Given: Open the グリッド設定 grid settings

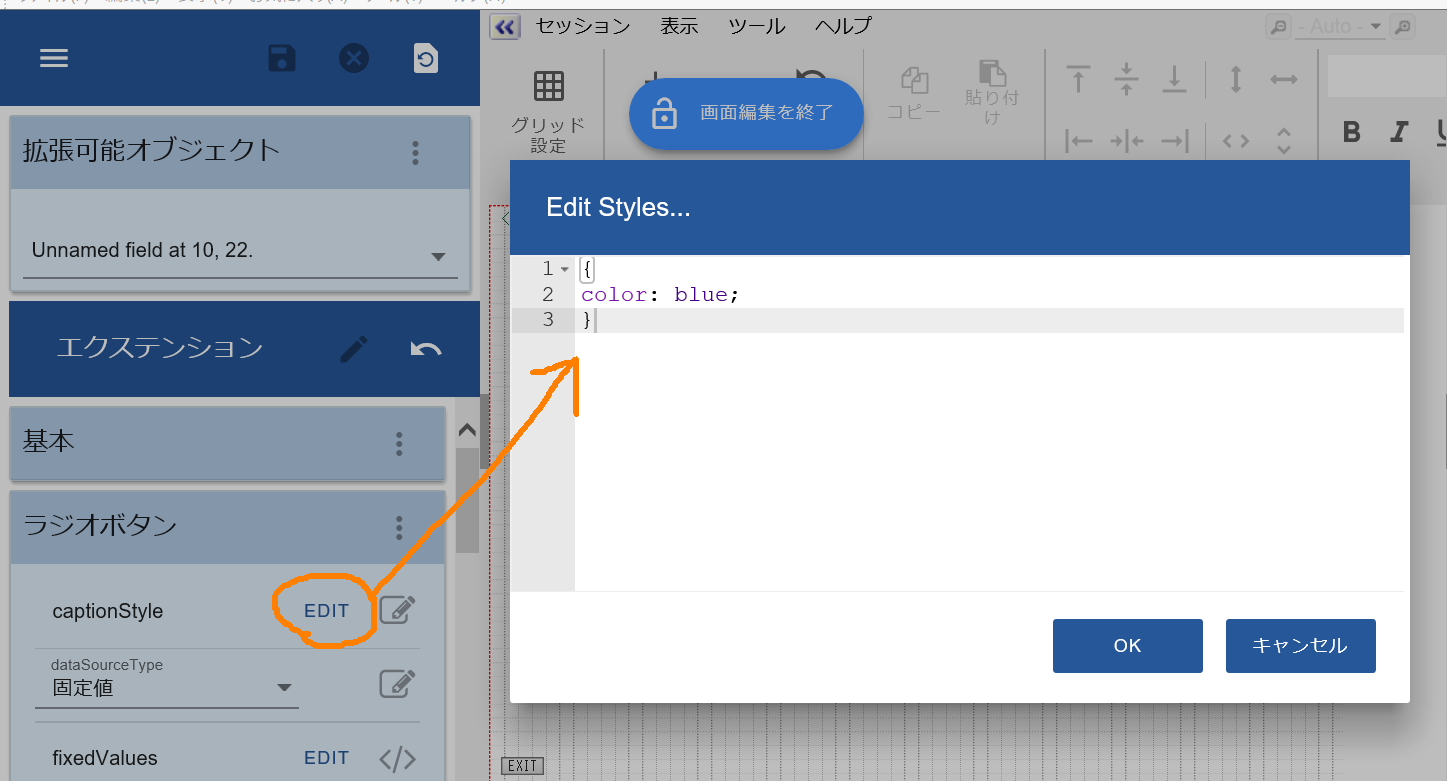Looking at the screenshot, I should 548,110.
